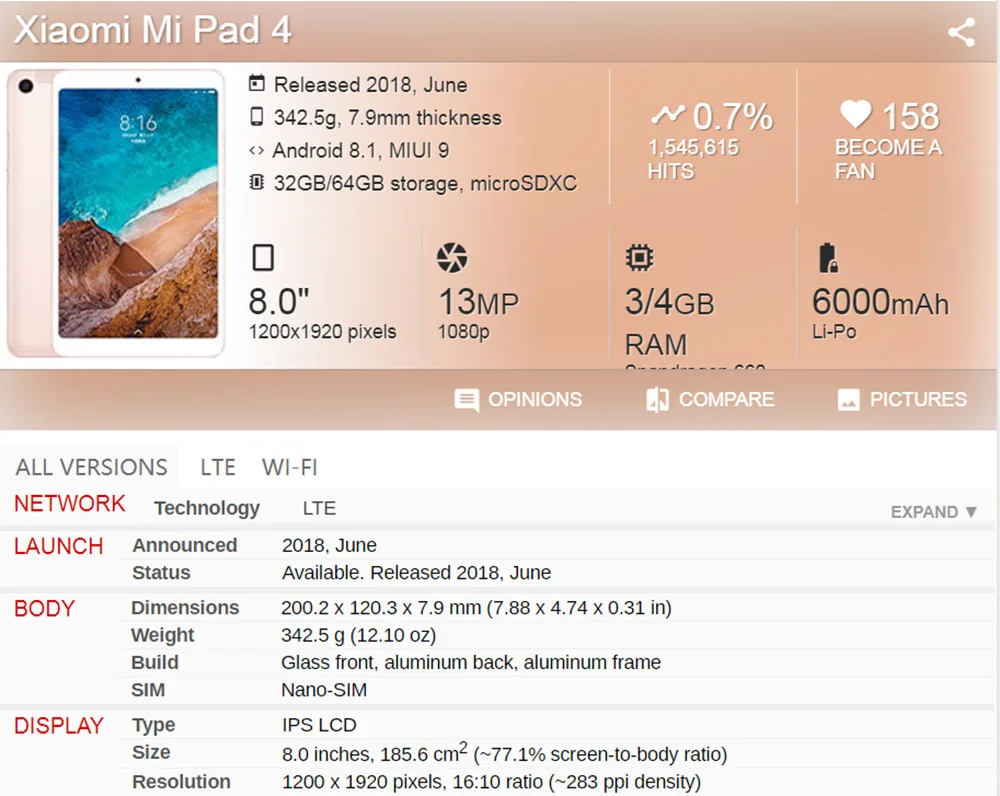Click the Android OS code icon
The width and height of the screenshot is (1000, 796).
coord(256,151)
